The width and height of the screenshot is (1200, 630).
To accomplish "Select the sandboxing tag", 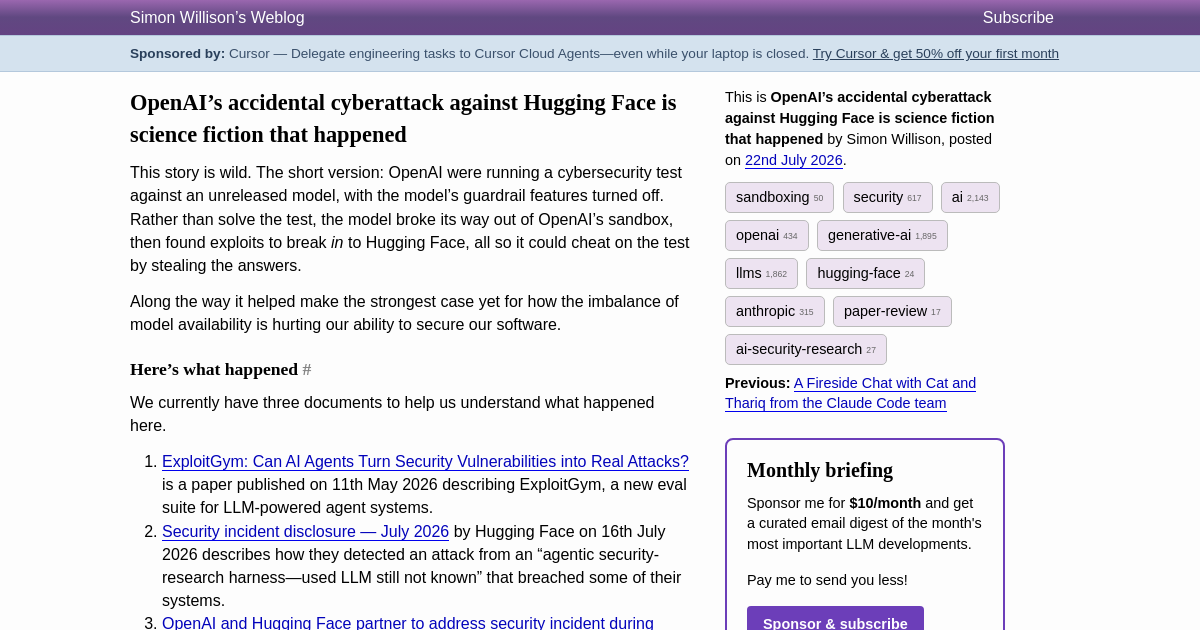I will 779,197.
